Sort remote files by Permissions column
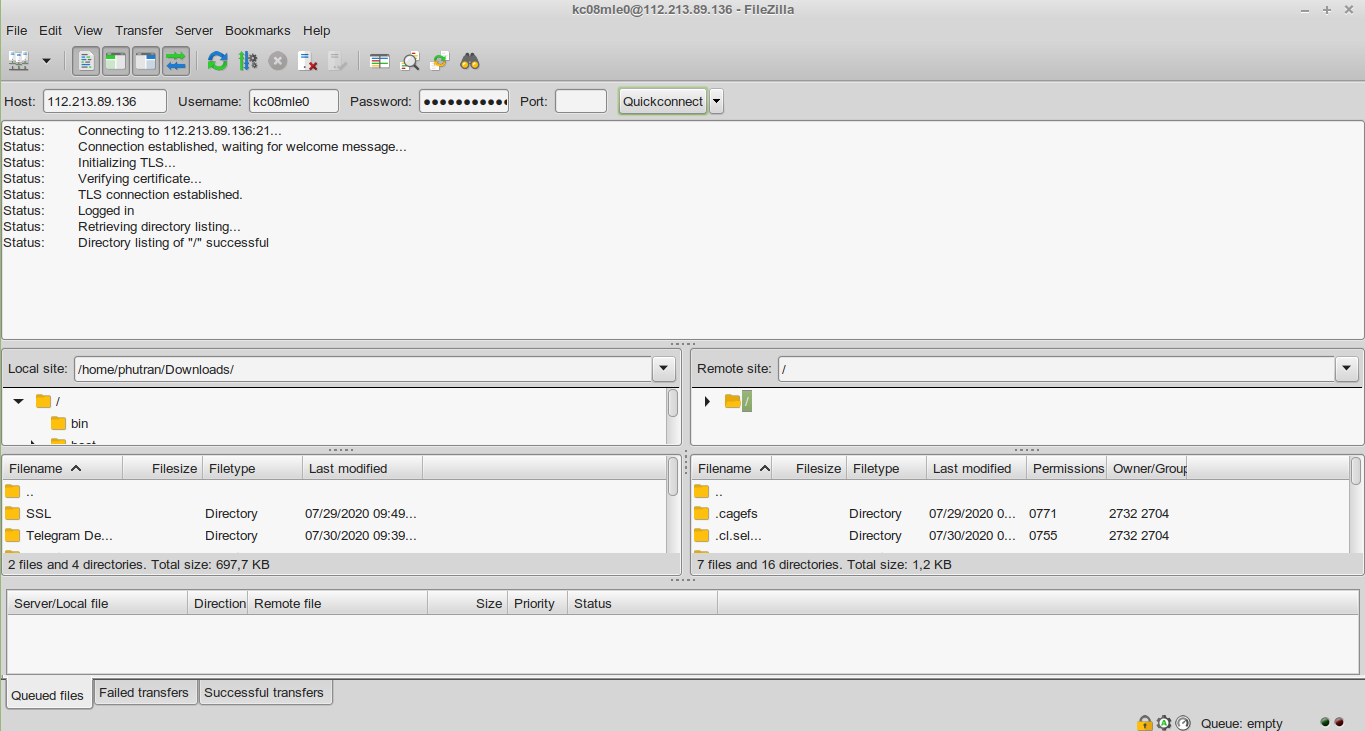This screenshot has width=1365, height=731. coord(1067,468)
